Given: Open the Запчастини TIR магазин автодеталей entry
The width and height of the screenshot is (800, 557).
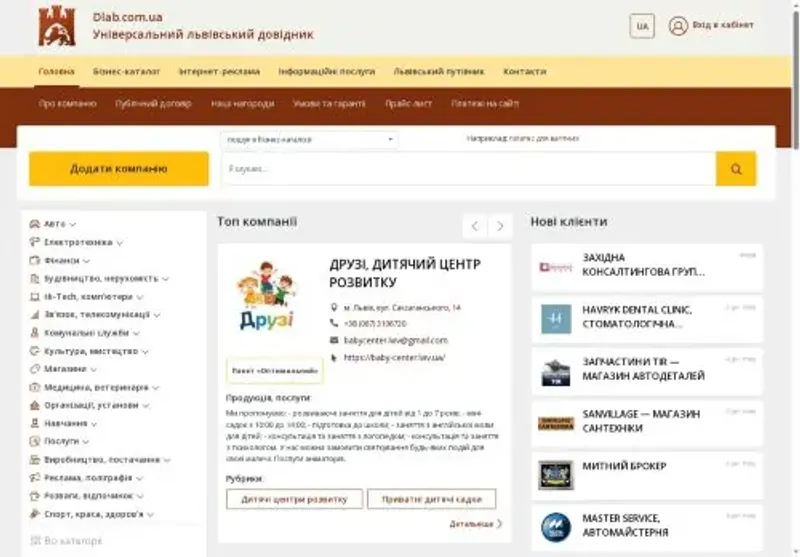Looking at the screenshot, I should pyautogui.click(x=647, y=371).
